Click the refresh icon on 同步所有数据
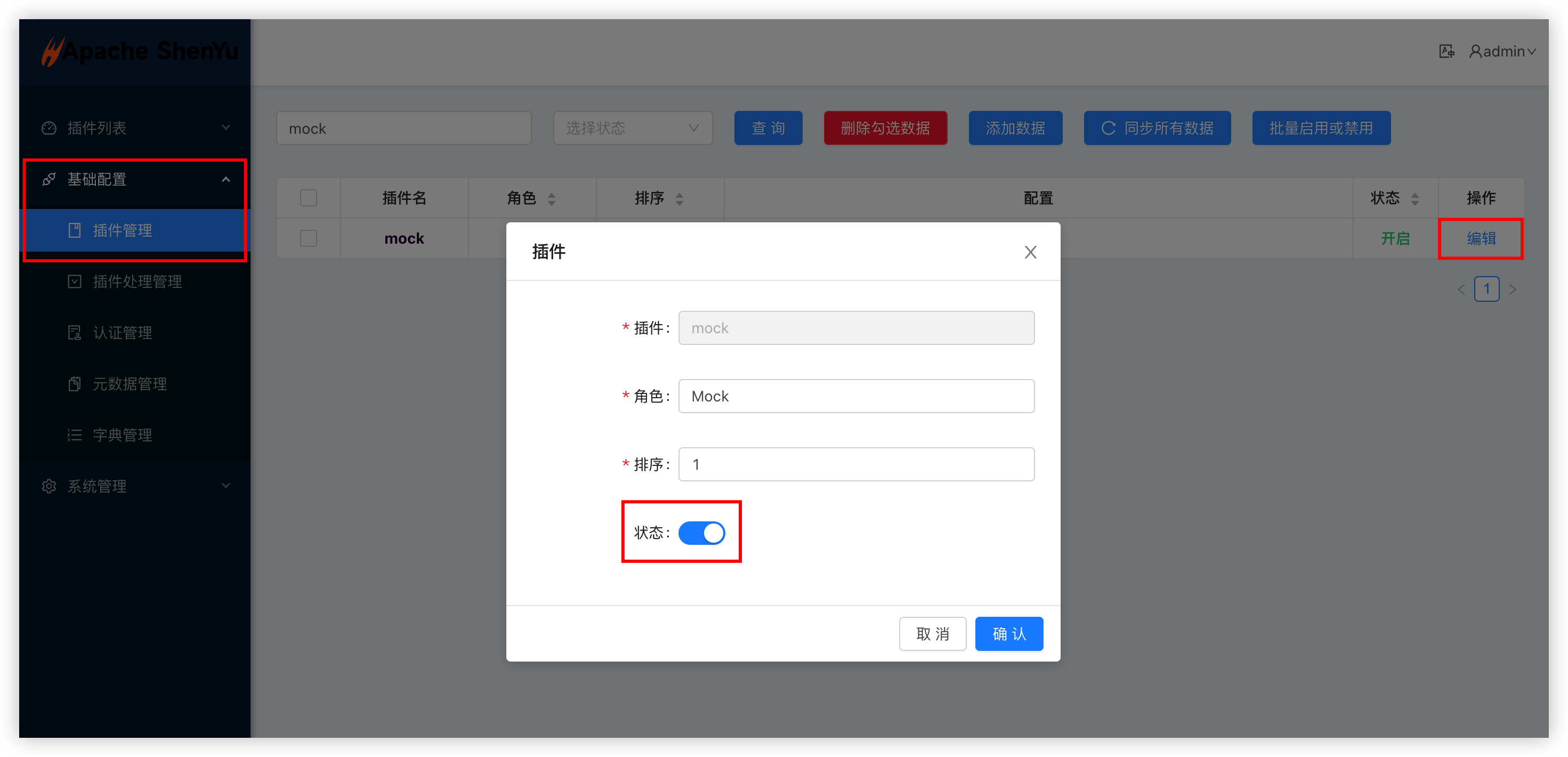1568x757 pixels. click(x=1108, y=128)
